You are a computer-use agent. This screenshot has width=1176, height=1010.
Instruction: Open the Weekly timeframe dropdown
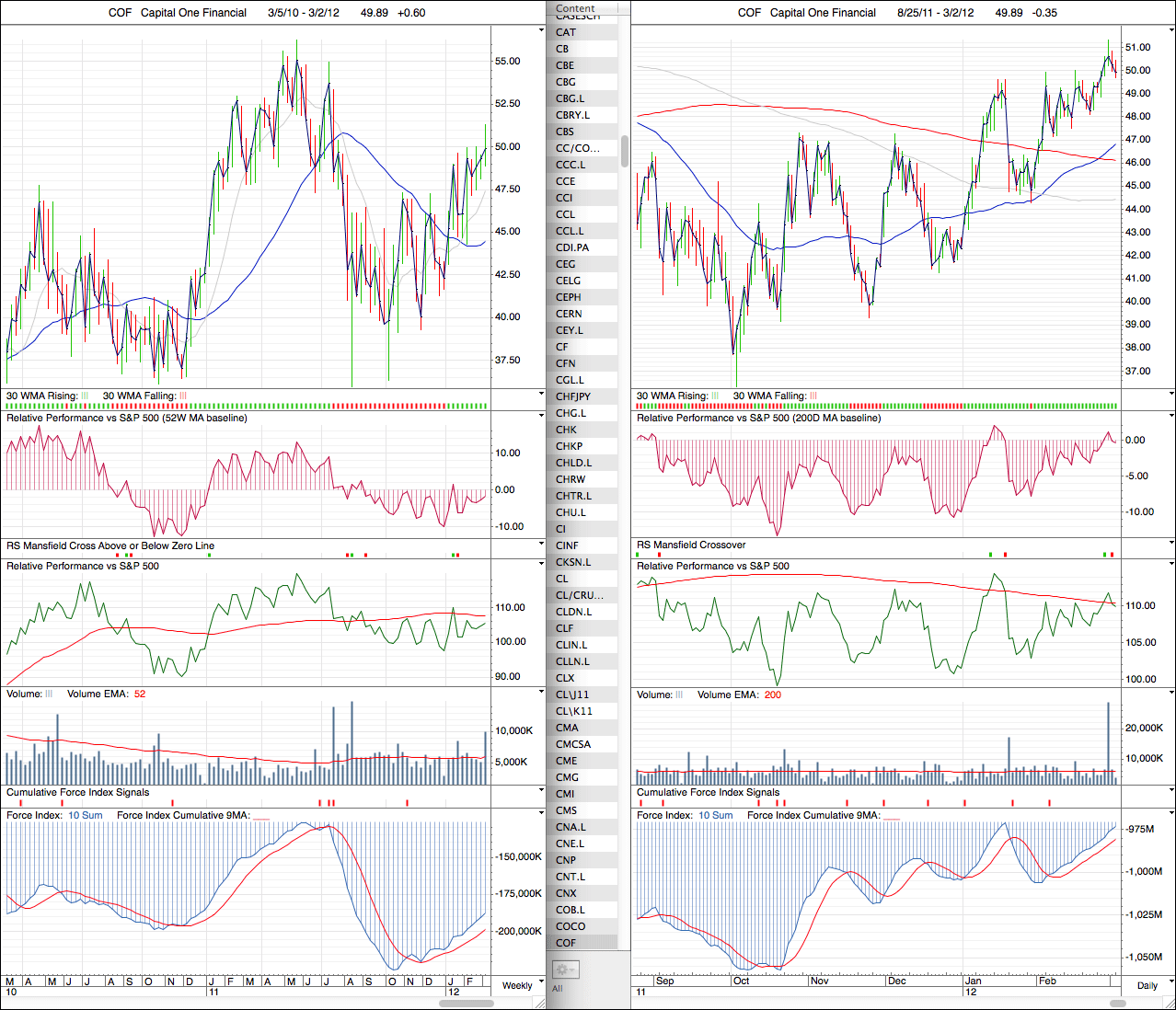tap(517, 985)
